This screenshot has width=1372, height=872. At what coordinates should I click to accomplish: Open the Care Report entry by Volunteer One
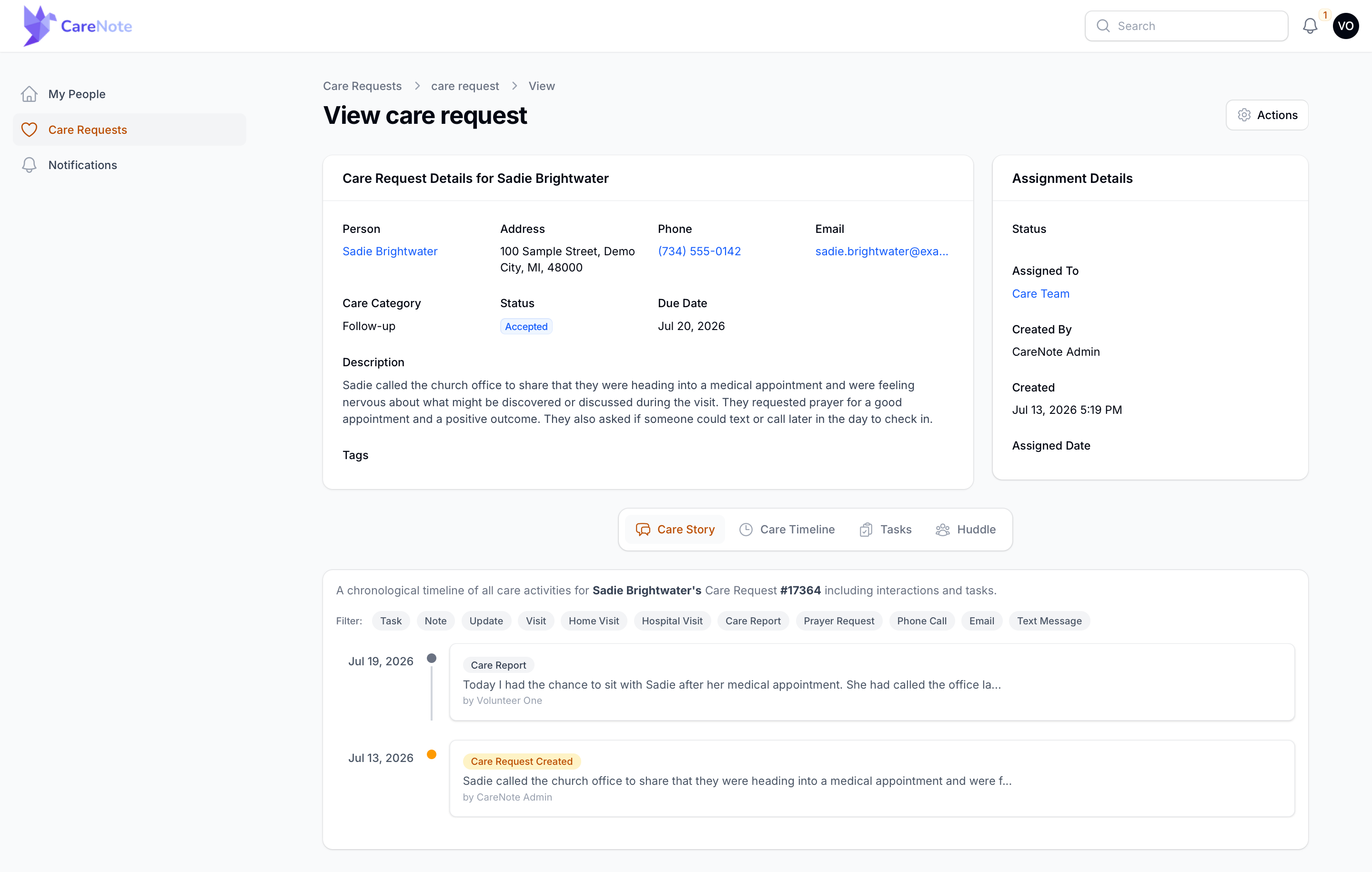tap(872, 682)
